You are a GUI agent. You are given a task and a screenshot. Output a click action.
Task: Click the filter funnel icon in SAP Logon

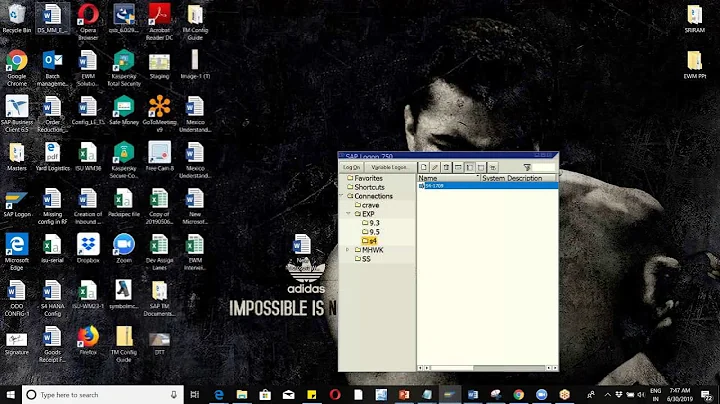[527, 168]
